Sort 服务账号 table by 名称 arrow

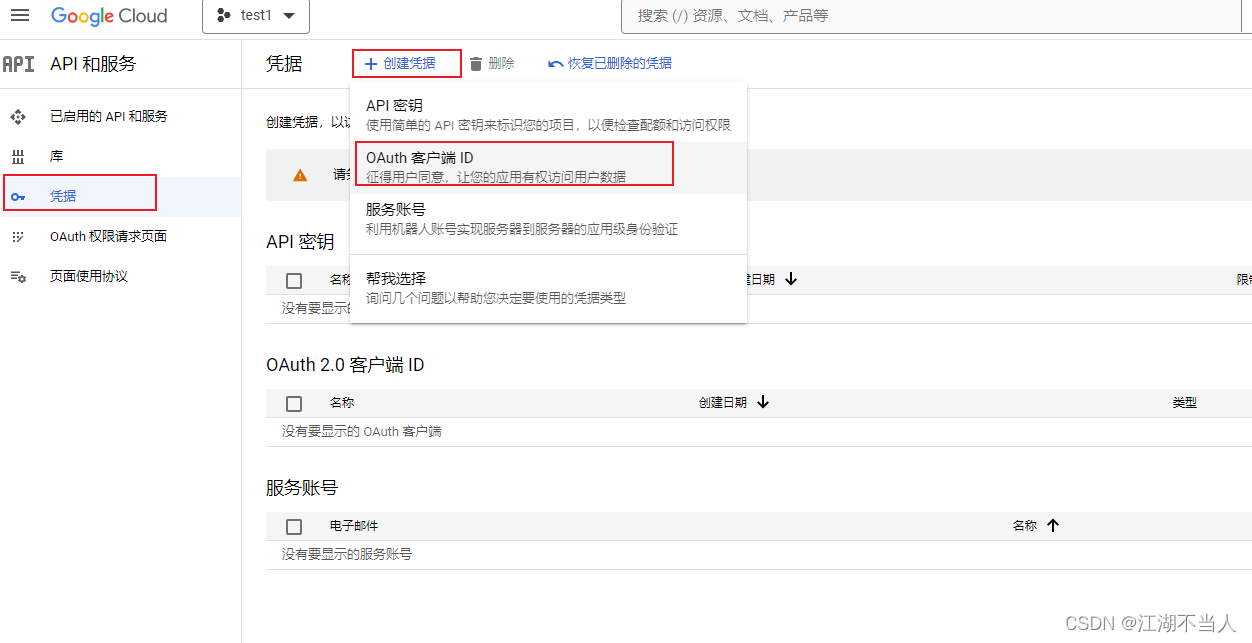tap(1052, 526)
